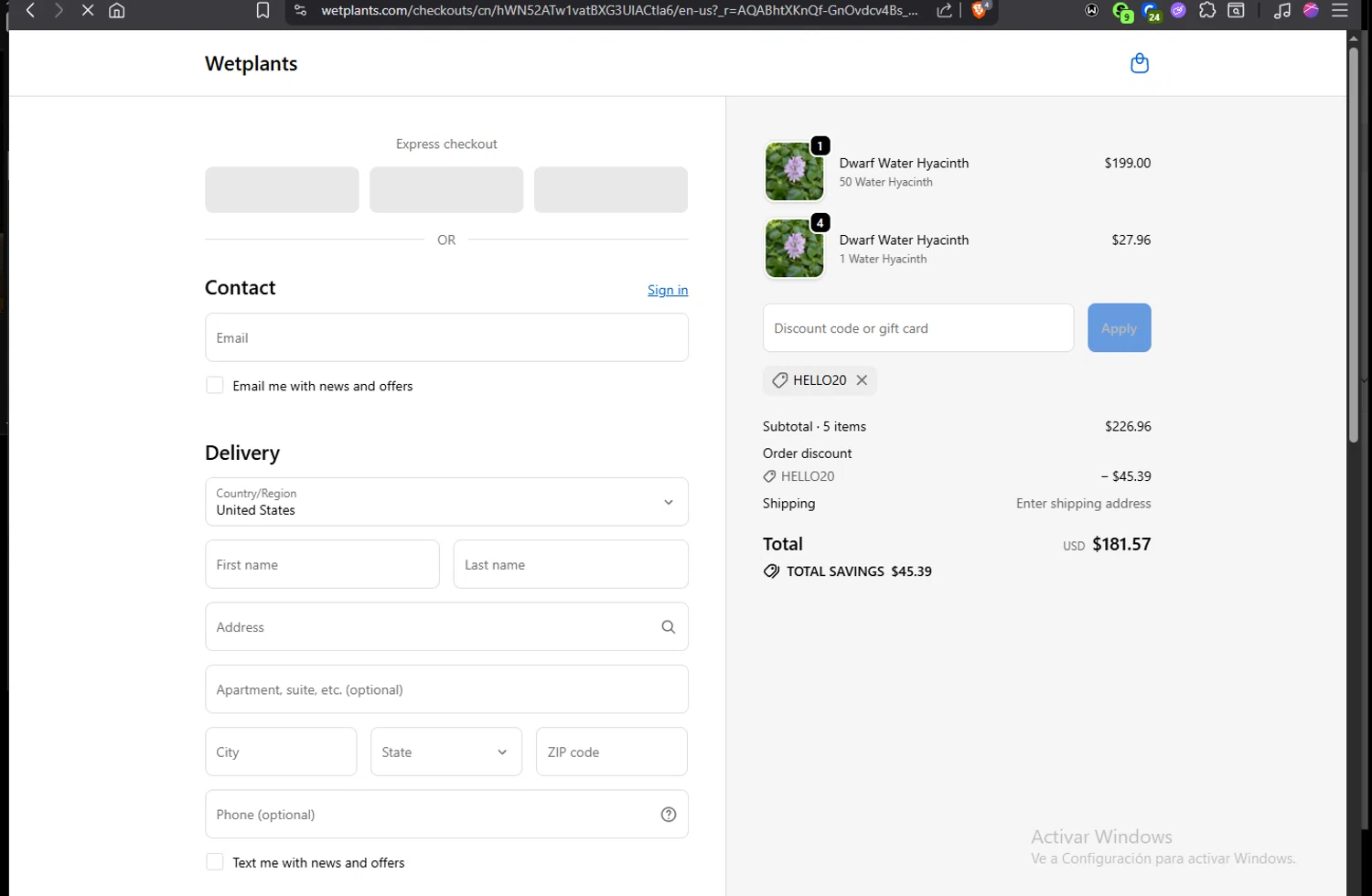This screenshot has height=896, width=1372.
Task: Open site settings icon in address bar
Action: 300,10
